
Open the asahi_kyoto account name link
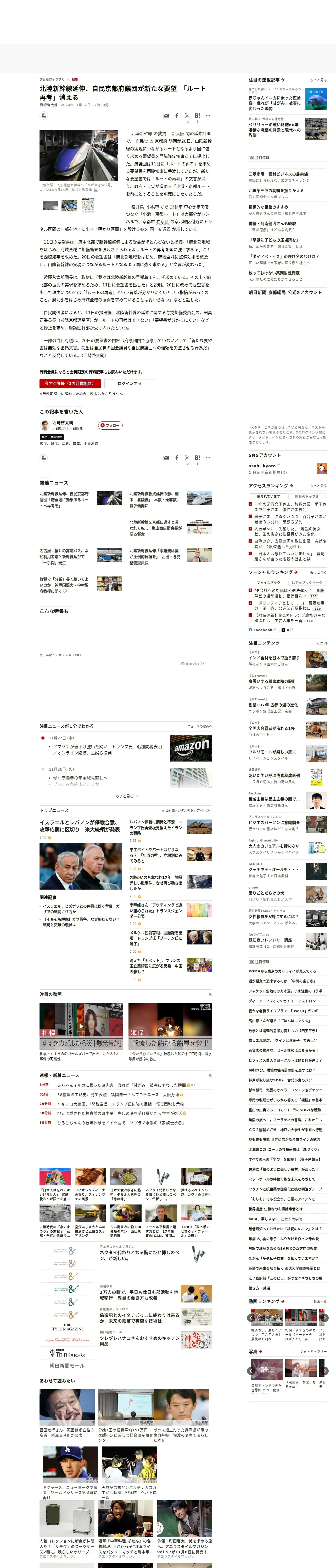262,466
